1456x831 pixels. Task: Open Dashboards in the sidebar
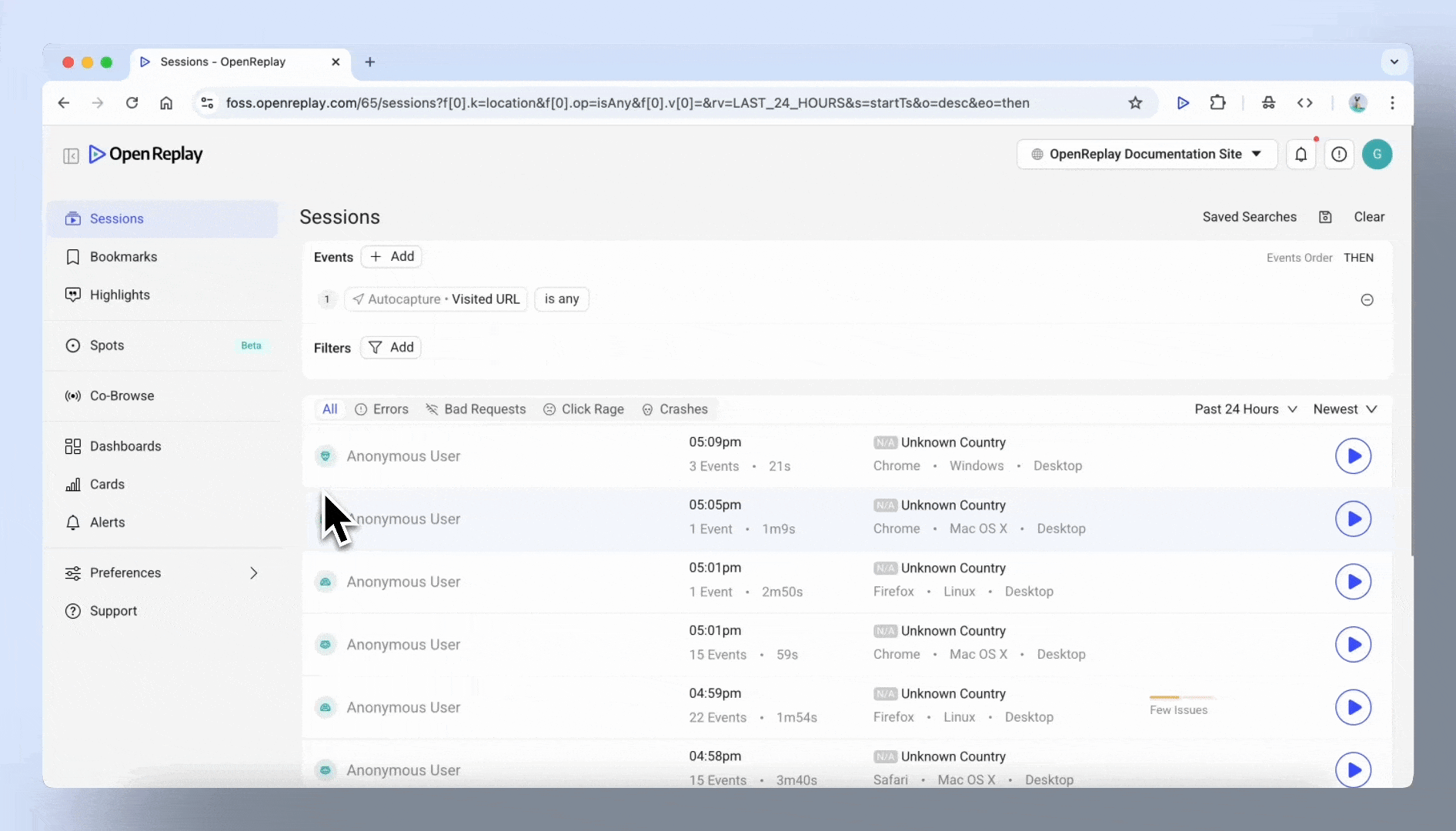pos(162,447)
